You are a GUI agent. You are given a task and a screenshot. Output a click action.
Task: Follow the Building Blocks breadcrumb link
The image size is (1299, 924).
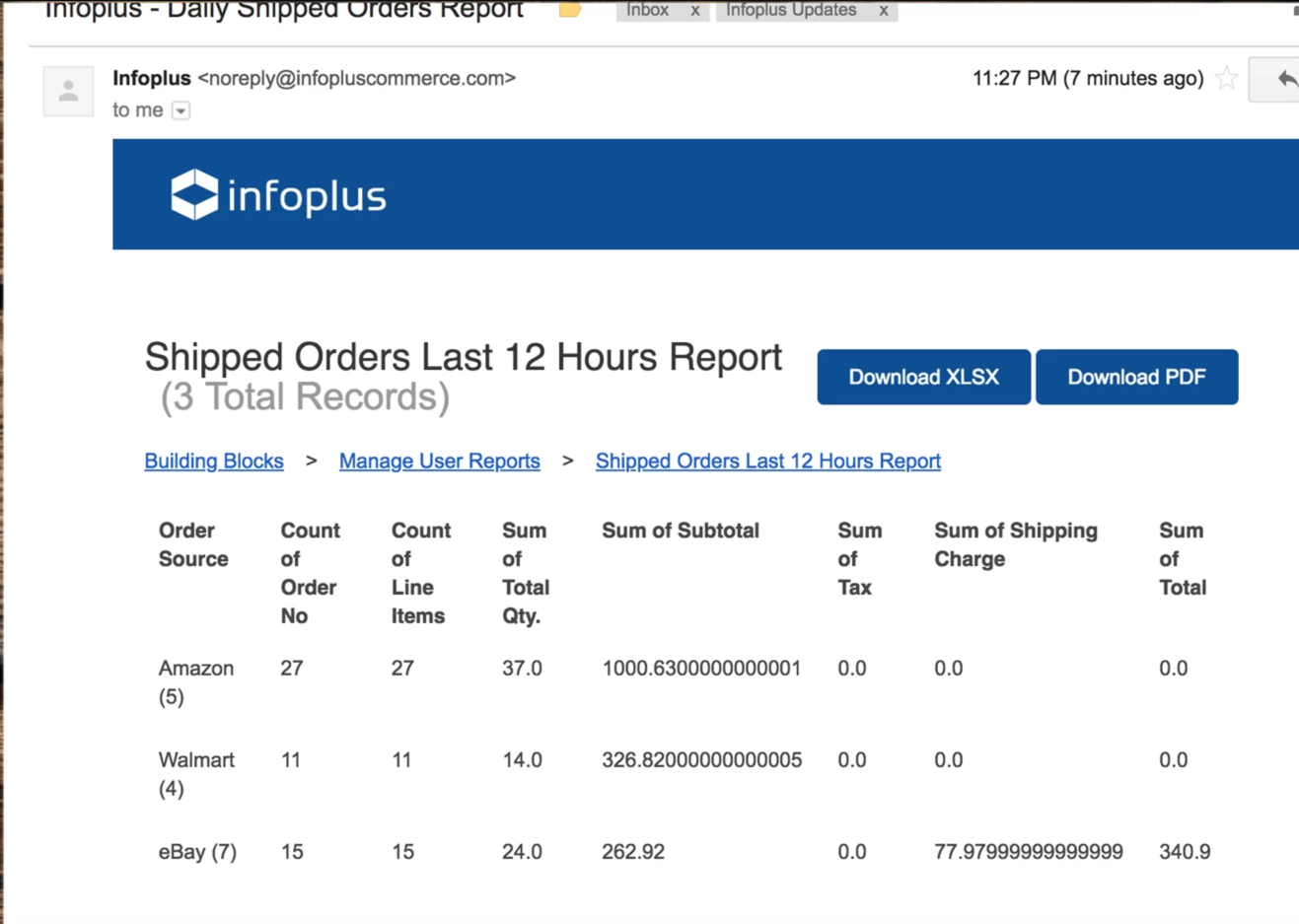pos(214,461)
